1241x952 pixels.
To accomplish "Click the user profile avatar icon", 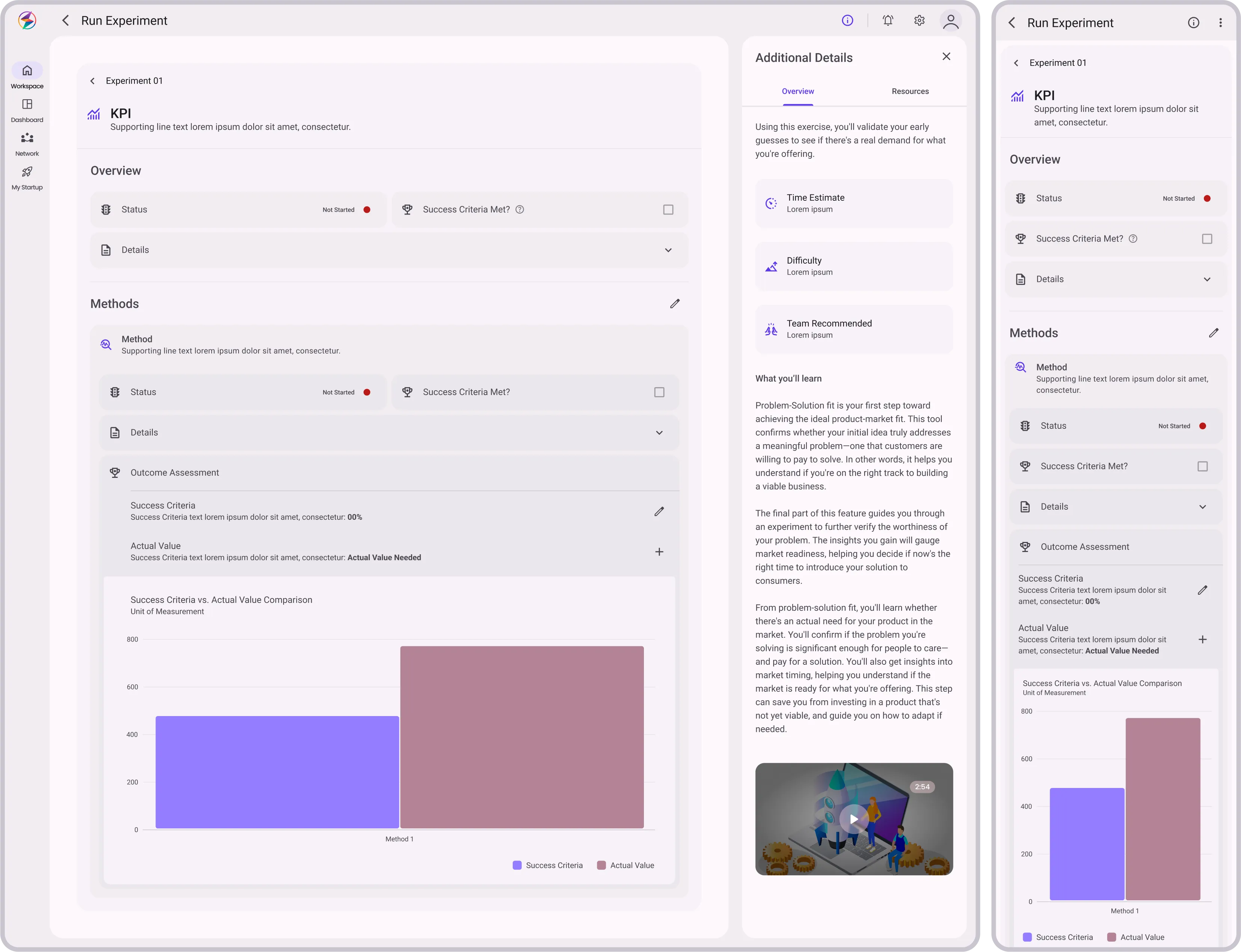I will (x=950, y=21).
